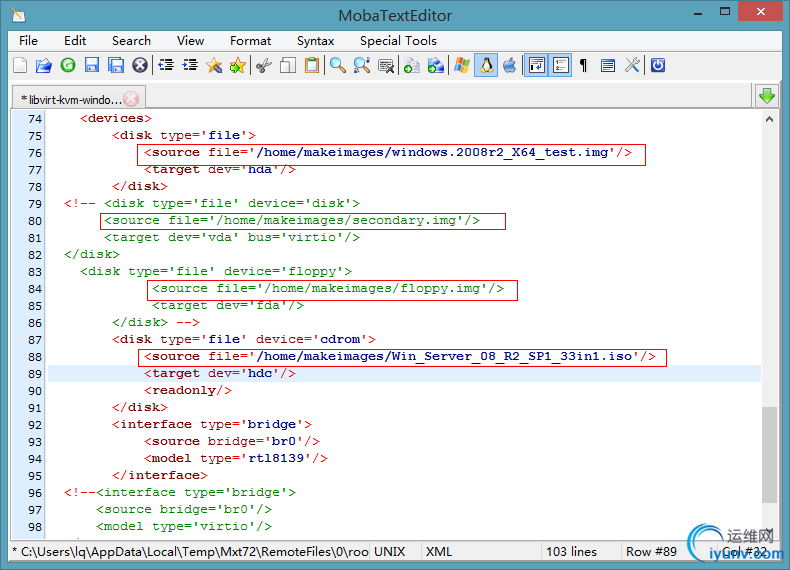The height and width of the screenshot is (570, 790).
Task: Open the Syntax menu
Action: (x=315, y=41)
